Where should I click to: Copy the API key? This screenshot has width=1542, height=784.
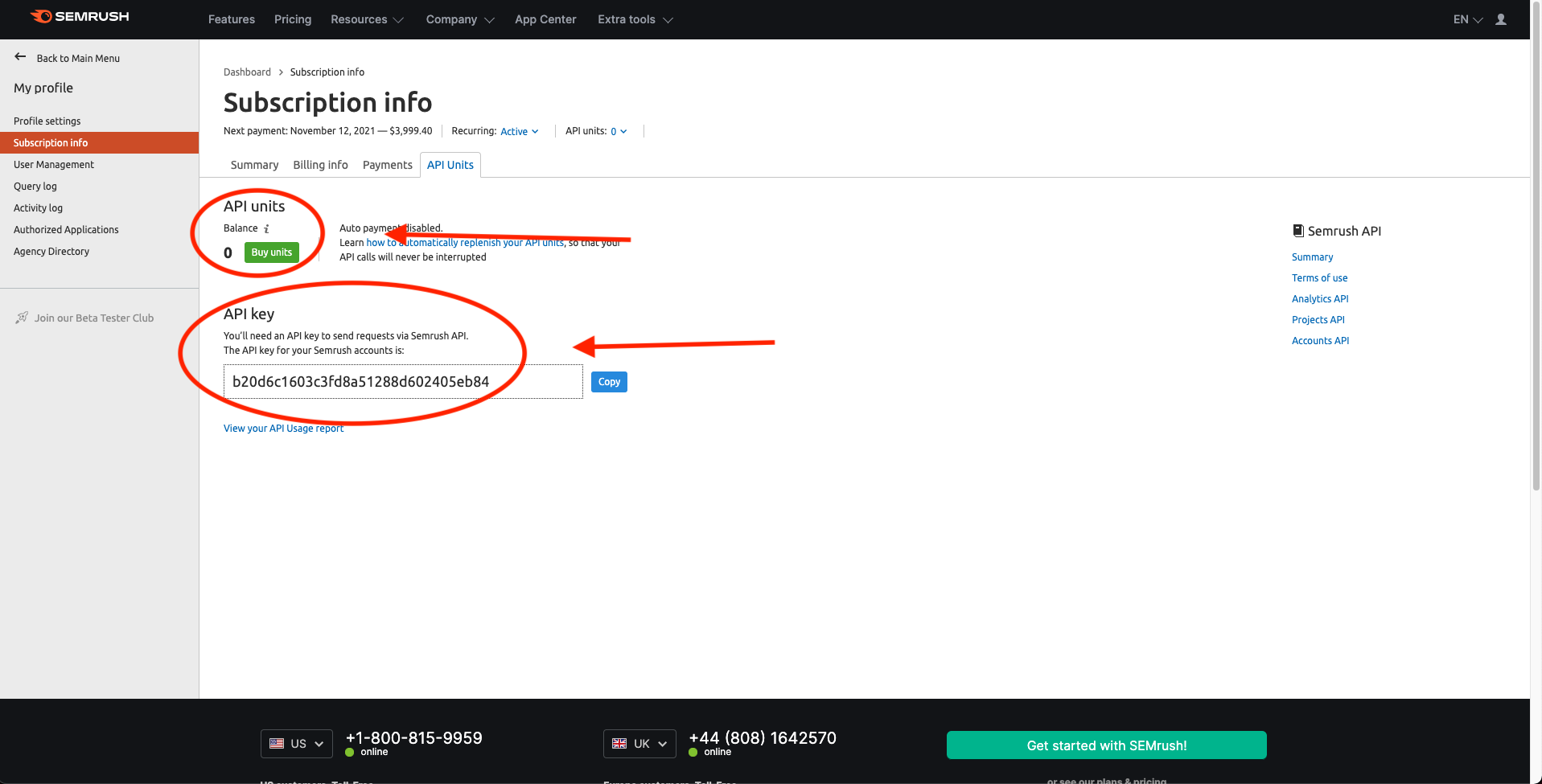(608, 381)
